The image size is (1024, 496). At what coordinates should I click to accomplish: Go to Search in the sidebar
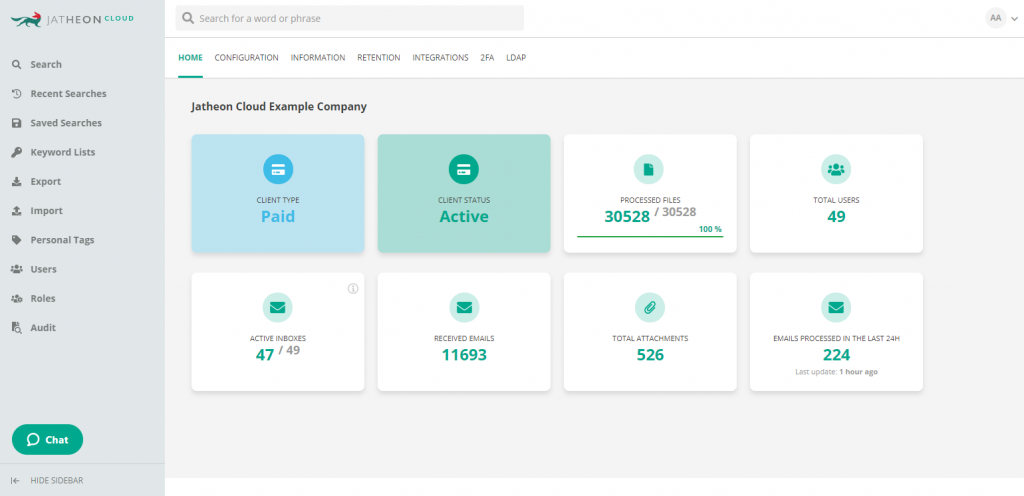tap(46, 65)
